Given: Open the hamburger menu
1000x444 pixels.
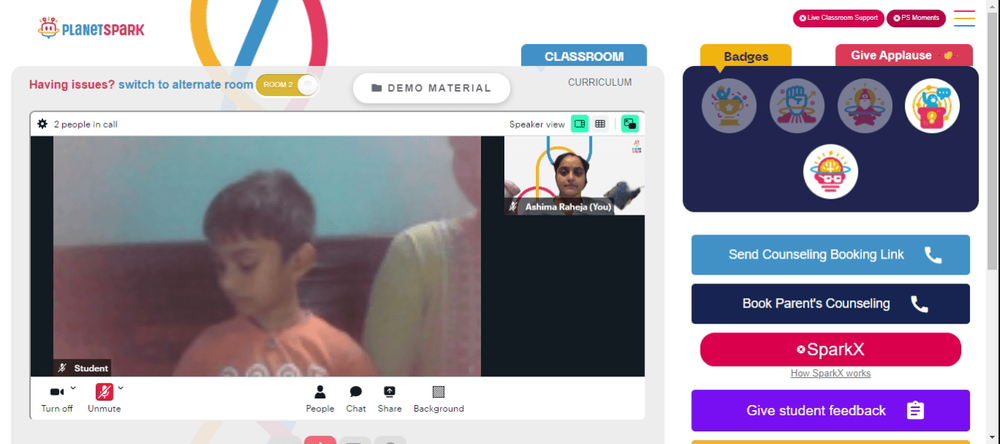Looking at the screenshot, I should click(964, 18).
